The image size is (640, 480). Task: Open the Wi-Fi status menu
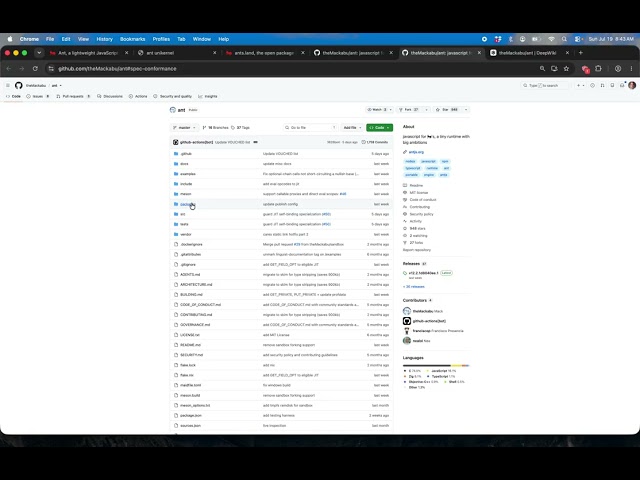click(551, 39)
